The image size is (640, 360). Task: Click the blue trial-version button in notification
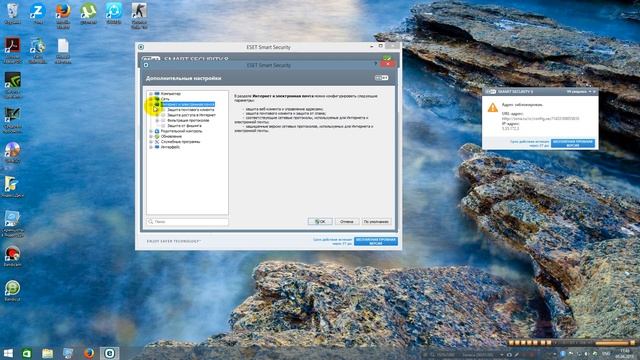(573, 143)
